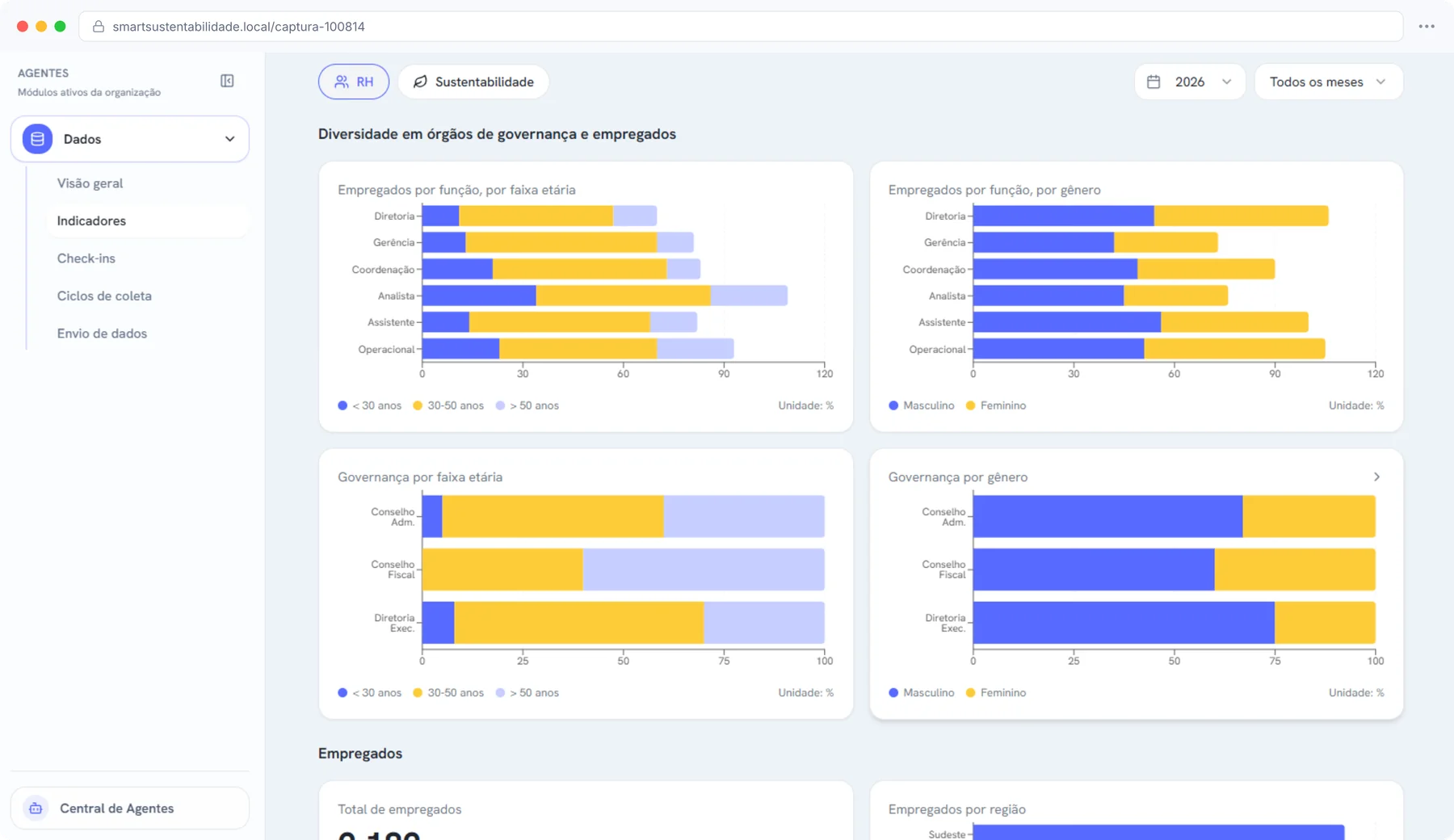Click the calendar icon beside 2026

(x=1154, y=82)
